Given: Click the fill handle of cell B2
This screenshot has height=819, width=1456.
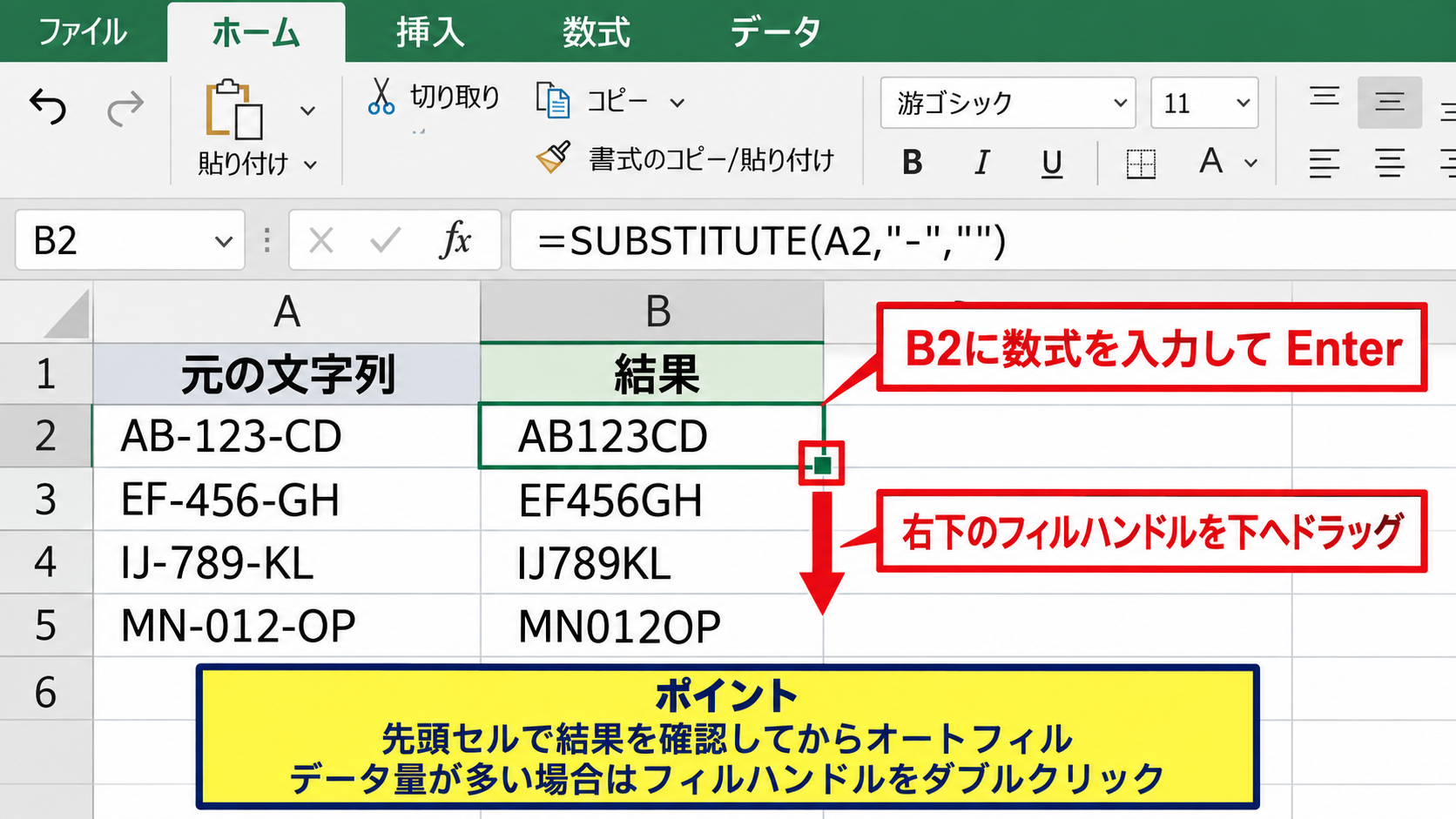Looking at the screenshot, I should click(822, 465).
